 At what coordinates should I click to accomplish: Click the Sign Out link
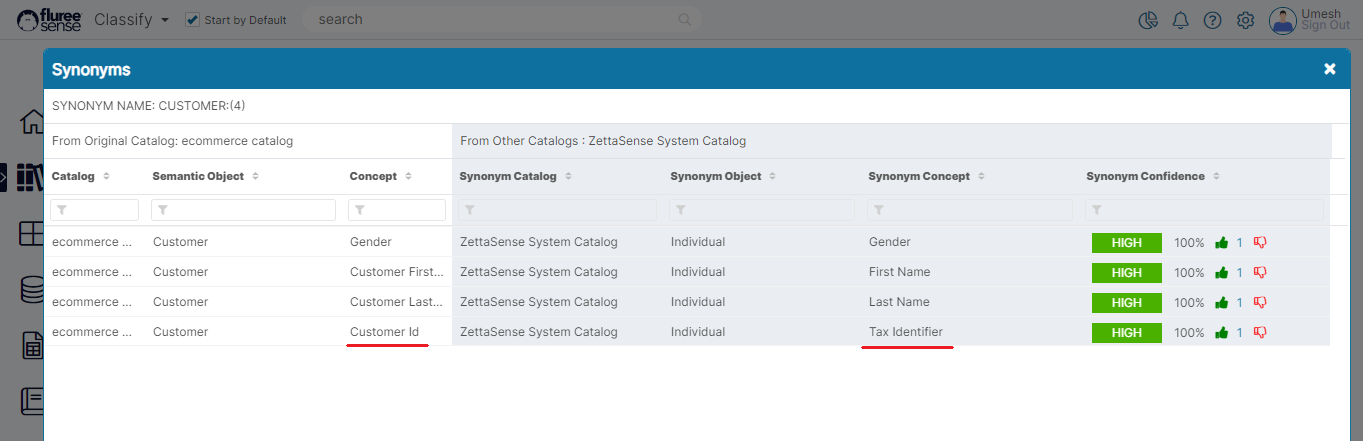coord(1325,26)
